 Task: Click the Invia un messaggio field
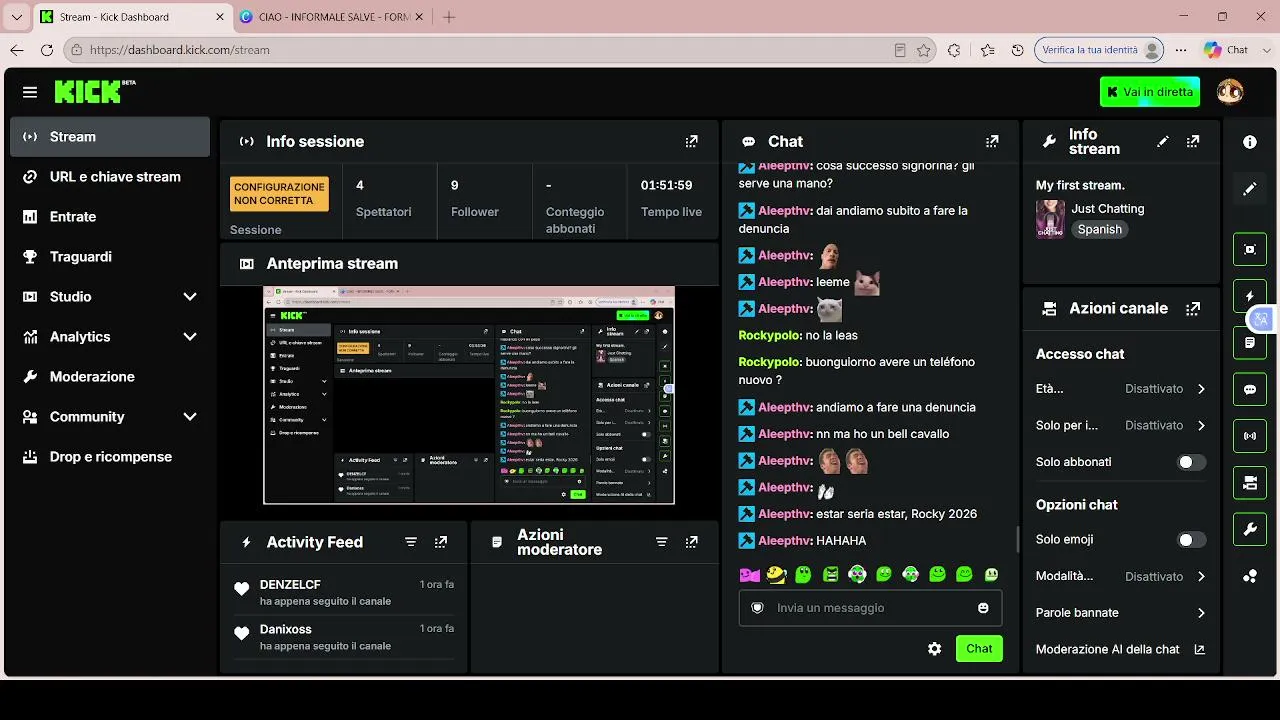(870, 608)
